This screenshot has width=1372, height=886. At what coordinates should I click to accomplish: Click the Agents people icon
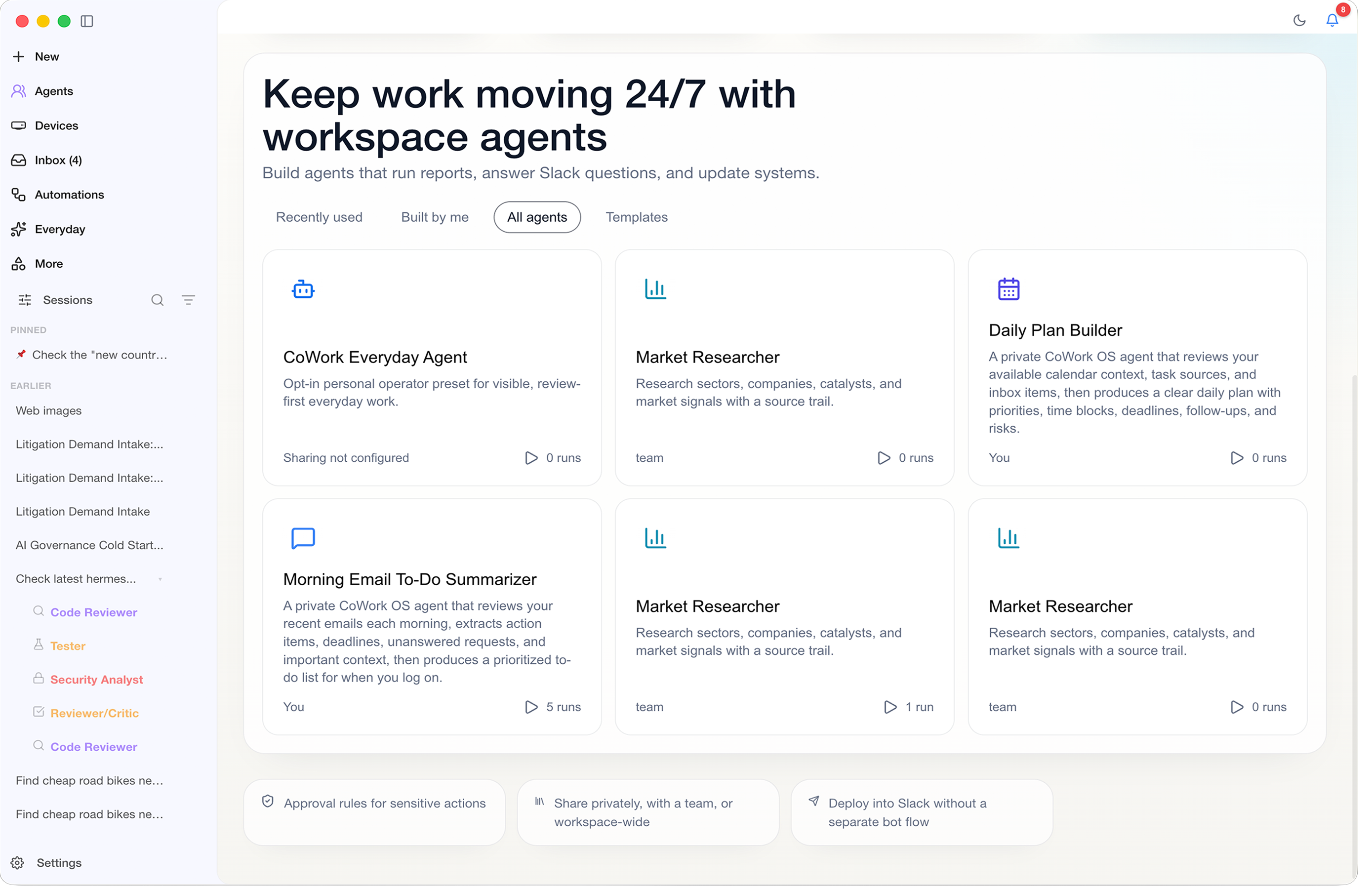tap(18, 91)
